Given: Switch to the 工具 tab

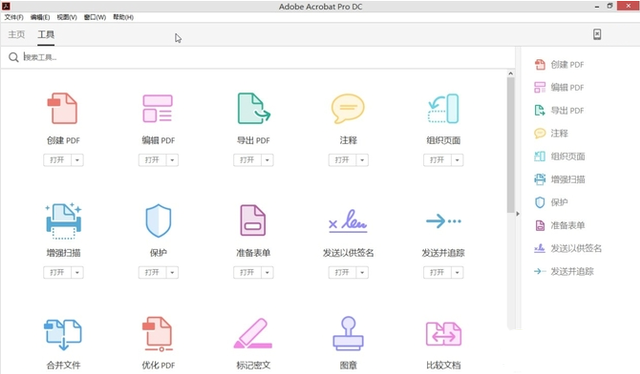Looking at the screenshot, I should pyautogui.click(x=46, y=34).
